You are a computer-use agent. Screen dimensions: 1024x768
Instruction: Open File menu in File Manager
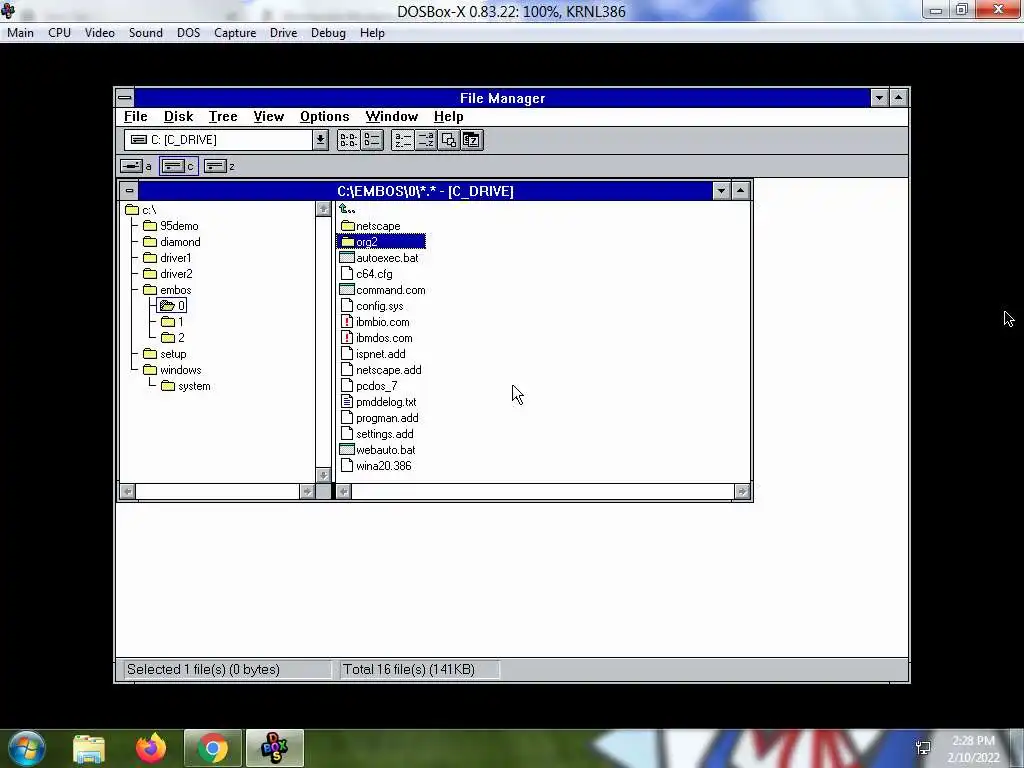point(136,116)
